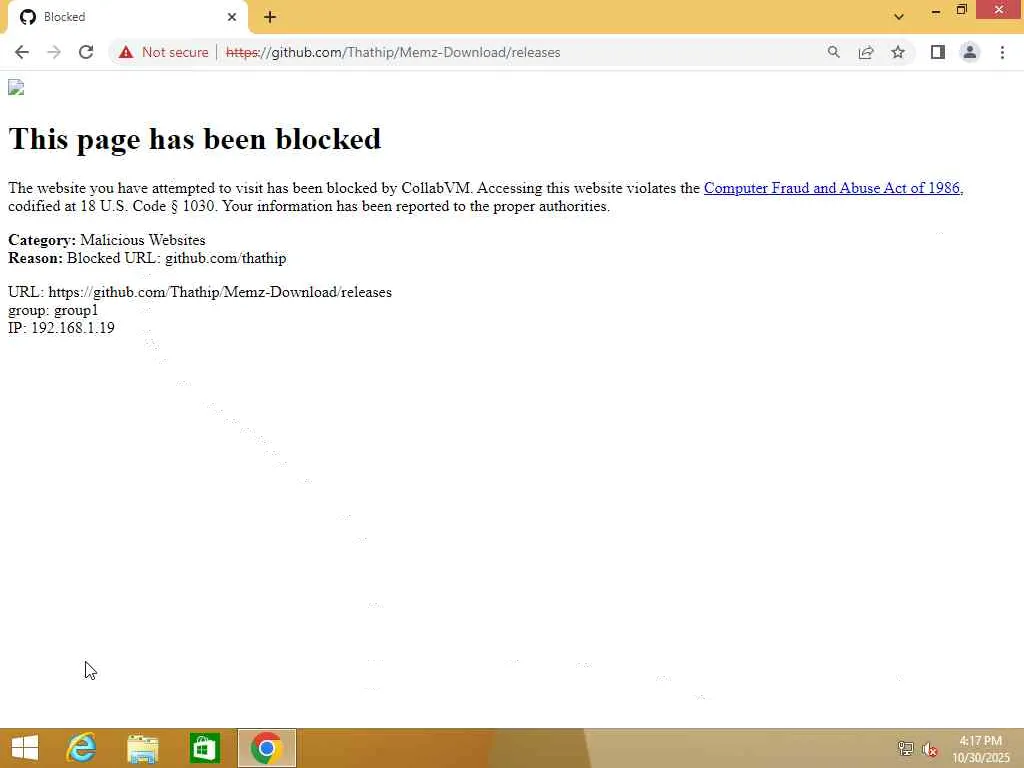This screenshot has width=1024, height=768.
Task: Open File Explorer from the taskbar
Action: [142, 748]
